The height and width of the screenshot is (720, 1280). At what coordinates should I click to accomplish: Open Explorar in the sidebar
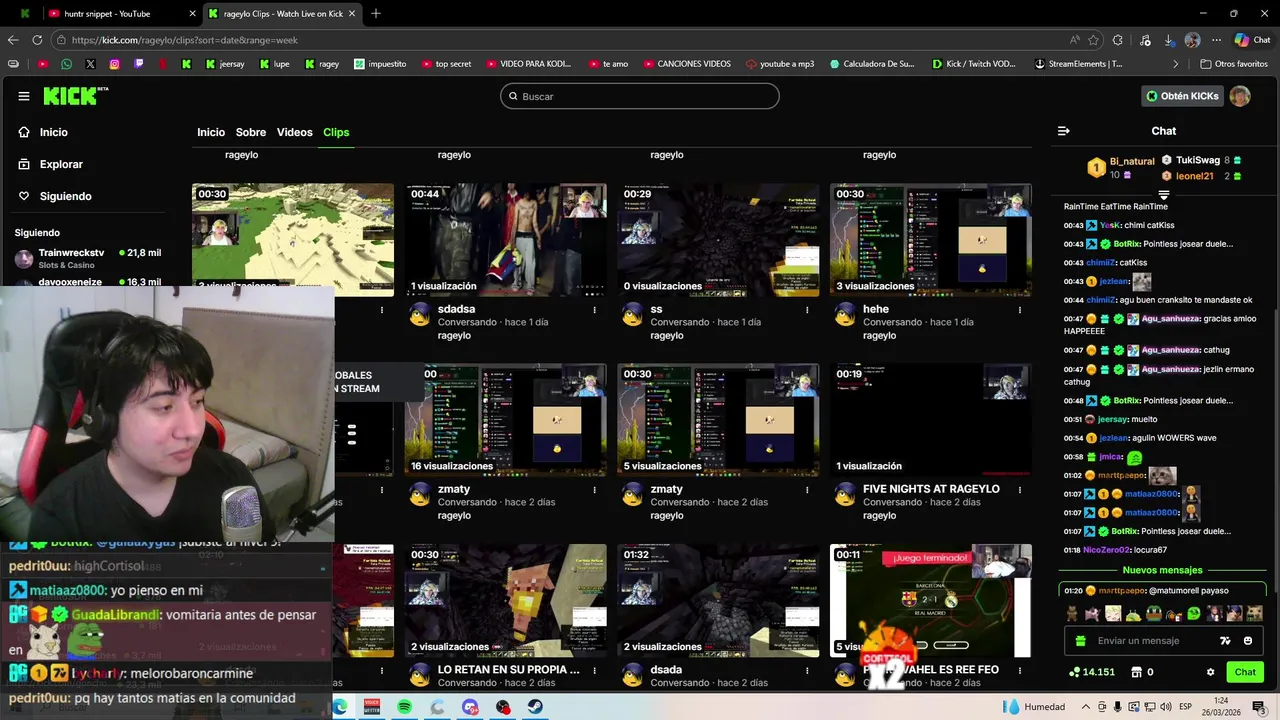click(50, 164)
